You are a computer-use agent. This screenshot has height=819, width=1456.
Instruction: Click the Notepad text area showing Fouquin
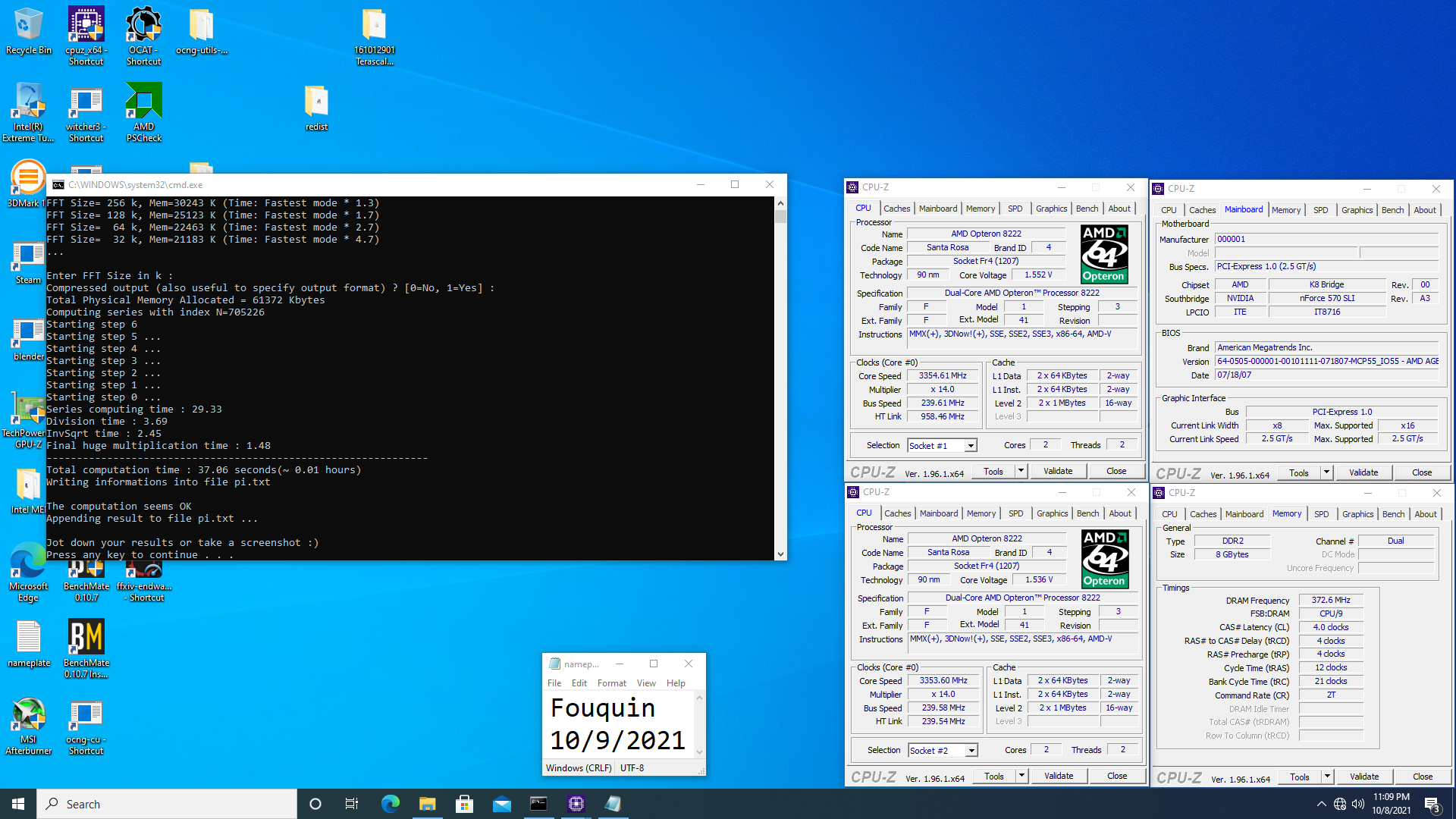[x=618, y=724]
